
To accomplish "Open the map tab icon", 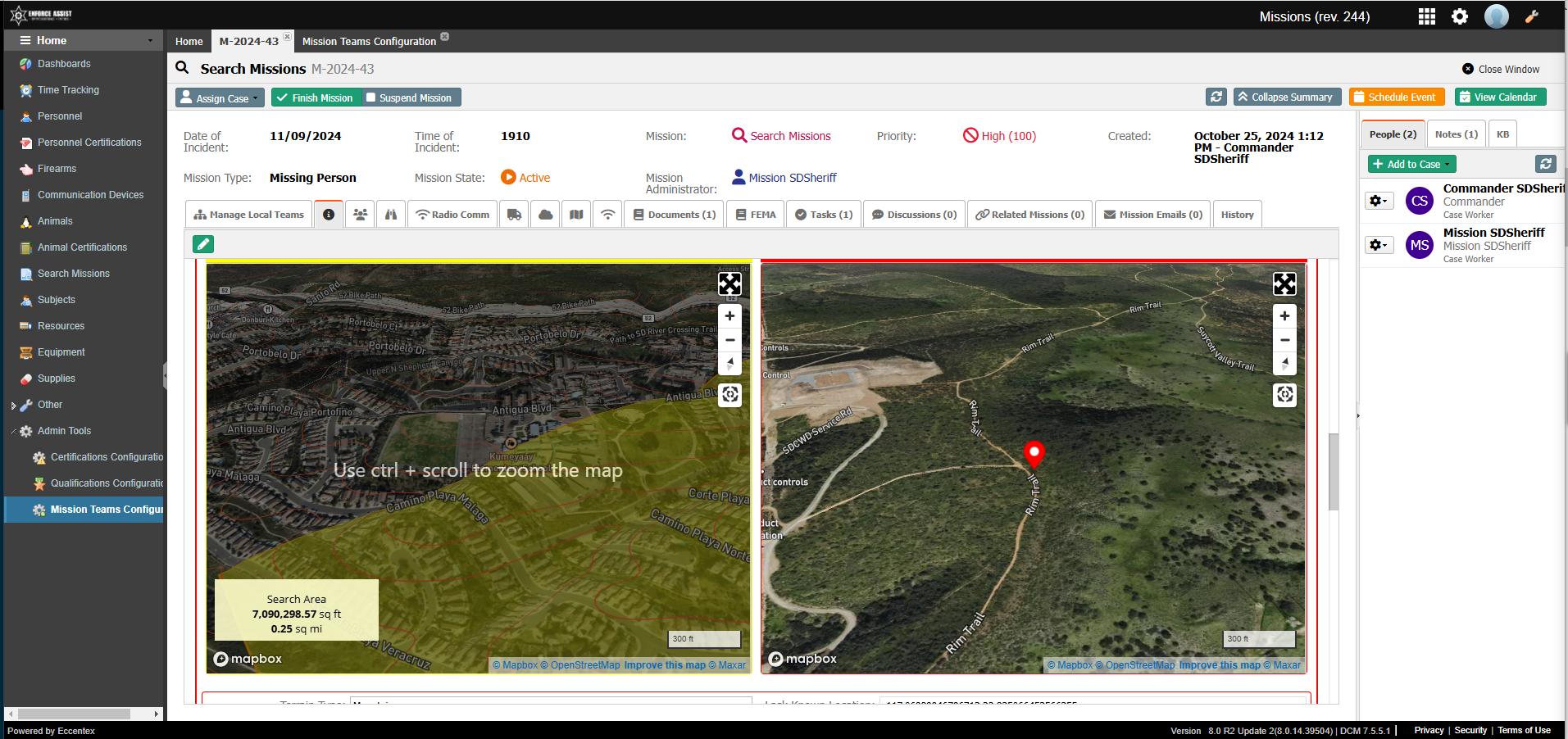I will pos(577,215).
